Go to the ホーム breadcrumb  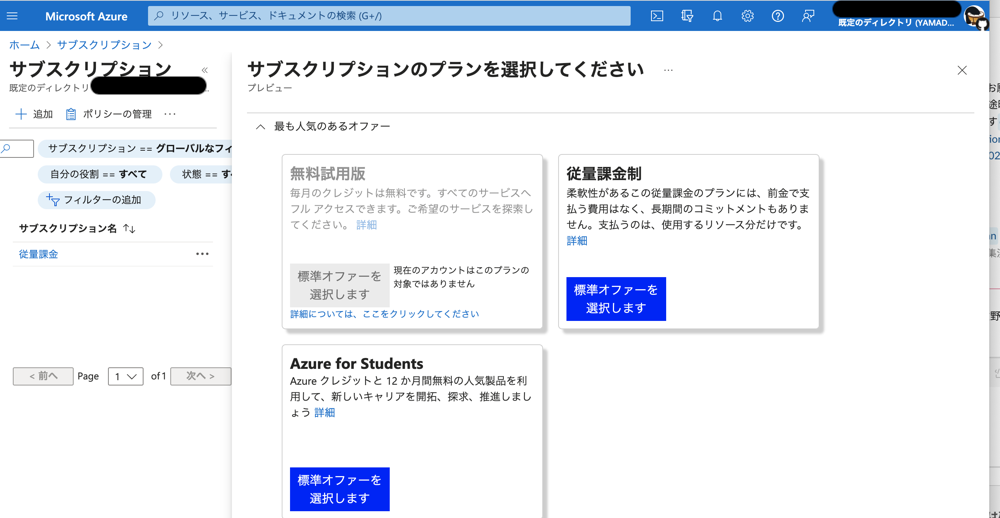pyautogui.click(x=24, y=45)
